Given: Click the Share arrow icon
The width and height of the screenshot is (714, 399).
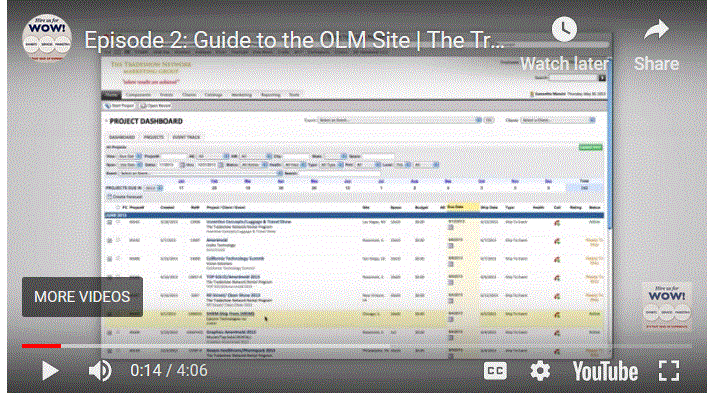Looking at the screenshot, I should point(656,31).
